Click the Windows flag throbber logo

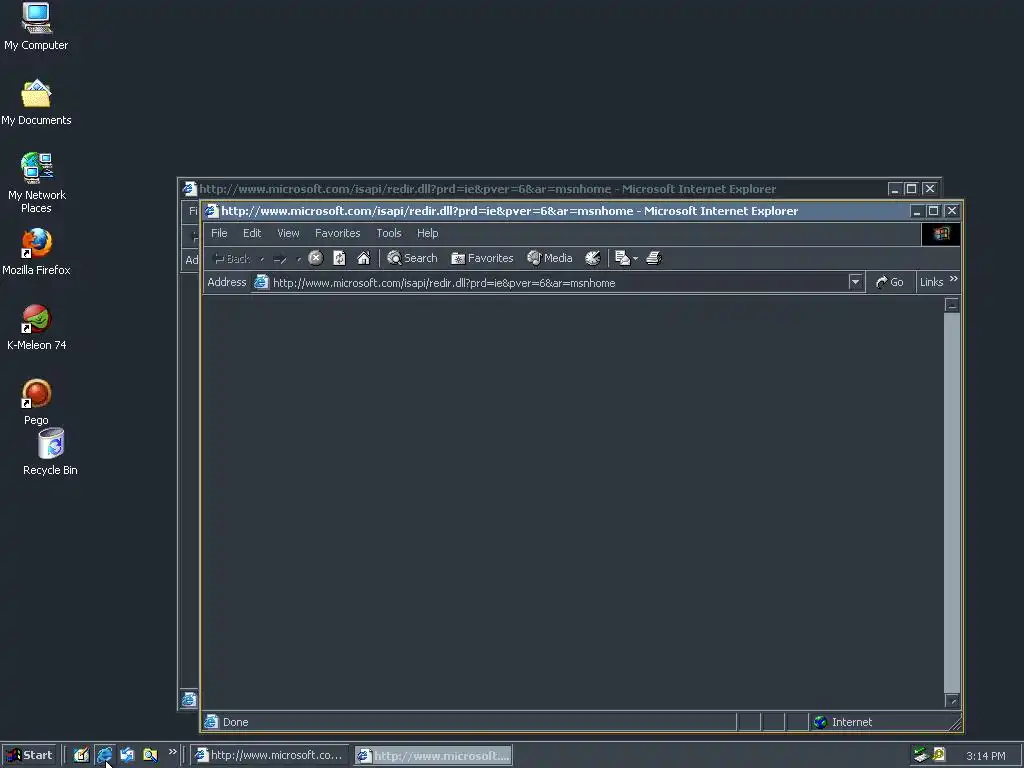click(x=941, y=234)
